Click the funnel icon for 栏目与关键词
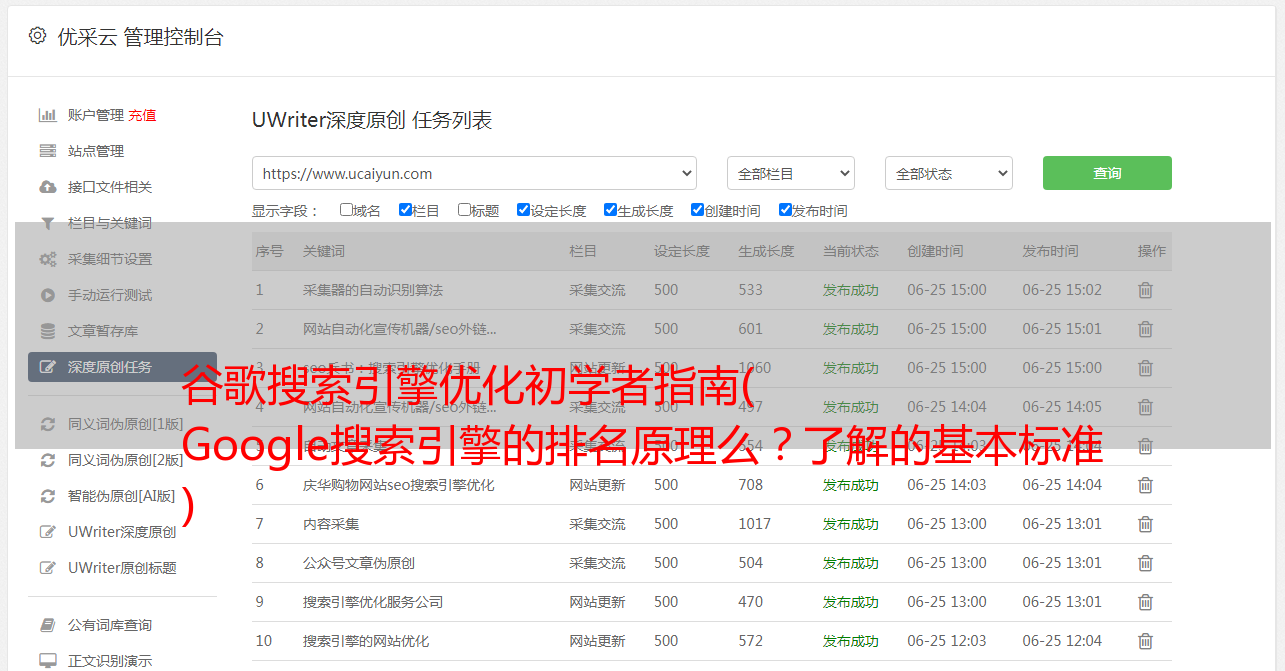This screenshot has height=671, width=1285. pyautogui.click(x=47, y=223)
